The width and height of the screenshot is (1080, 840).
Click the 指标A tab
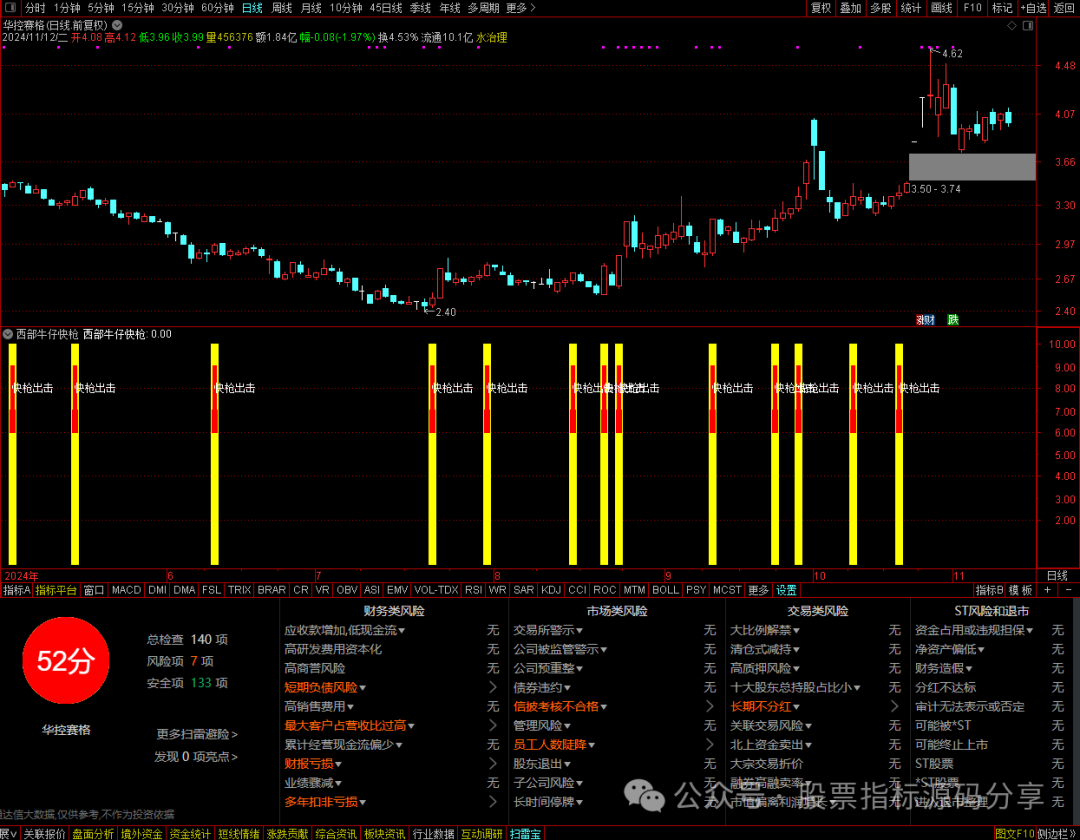pos(17,590)
